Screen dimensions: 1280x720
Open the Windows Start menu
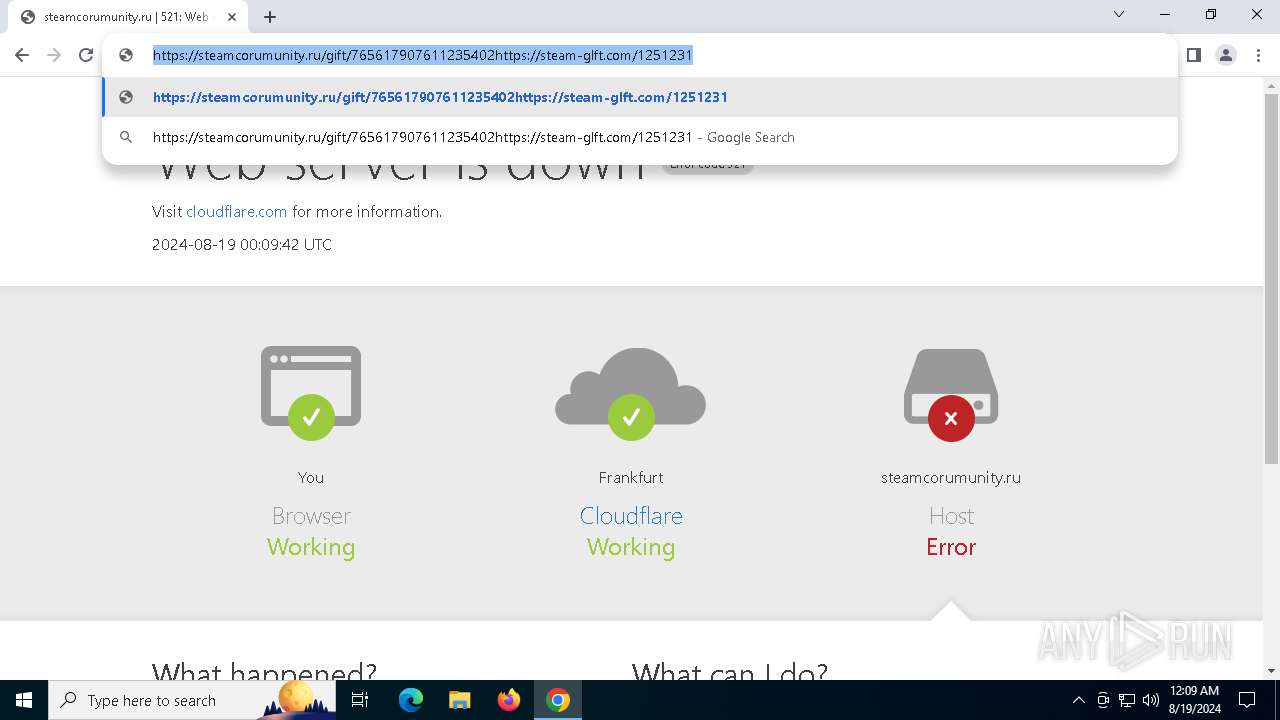click(24, 700)
